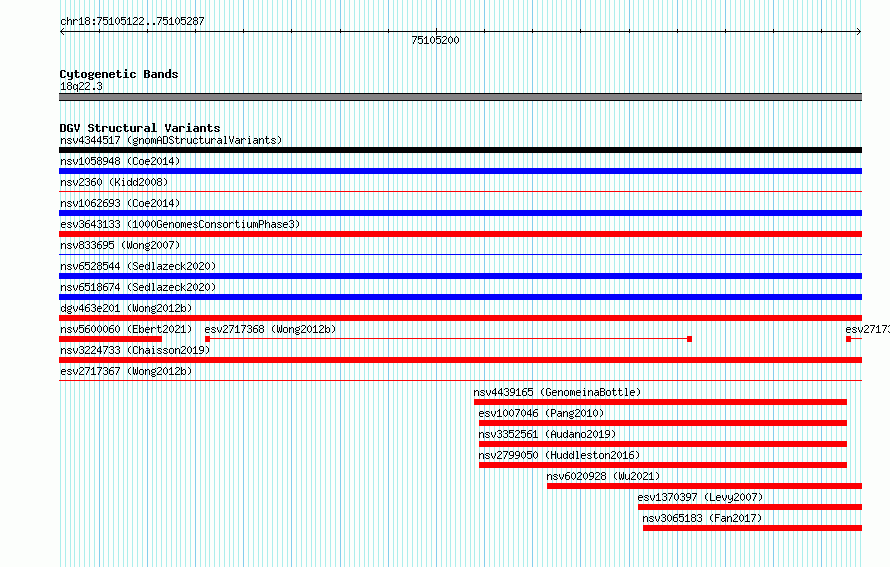890x567 pixels.
Task: Select the blue nsv6528544 variant bar
Action: (x=460, y=276)
